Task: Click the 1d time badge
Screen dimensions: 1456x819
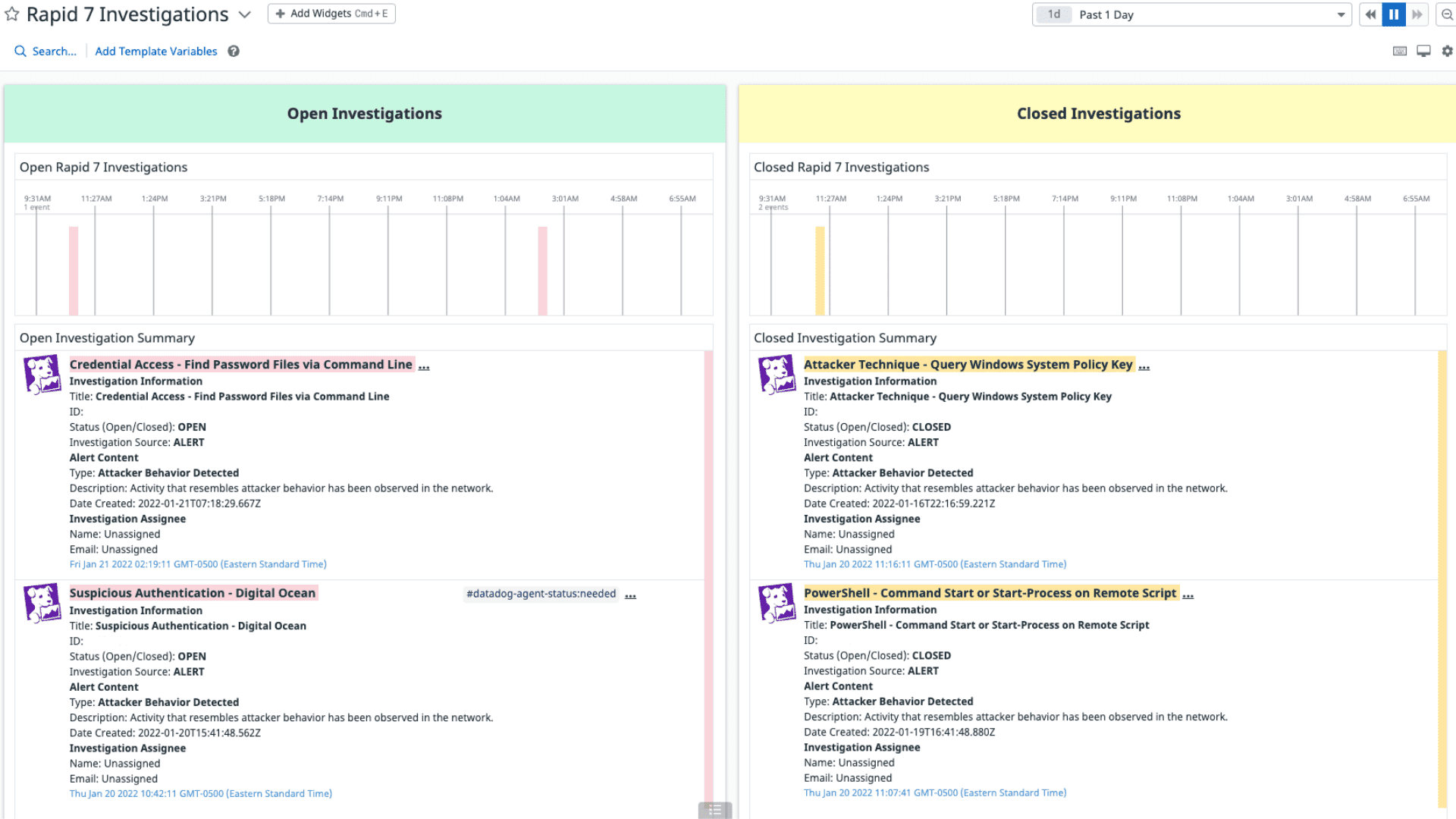Action: tap(1054, 14)
